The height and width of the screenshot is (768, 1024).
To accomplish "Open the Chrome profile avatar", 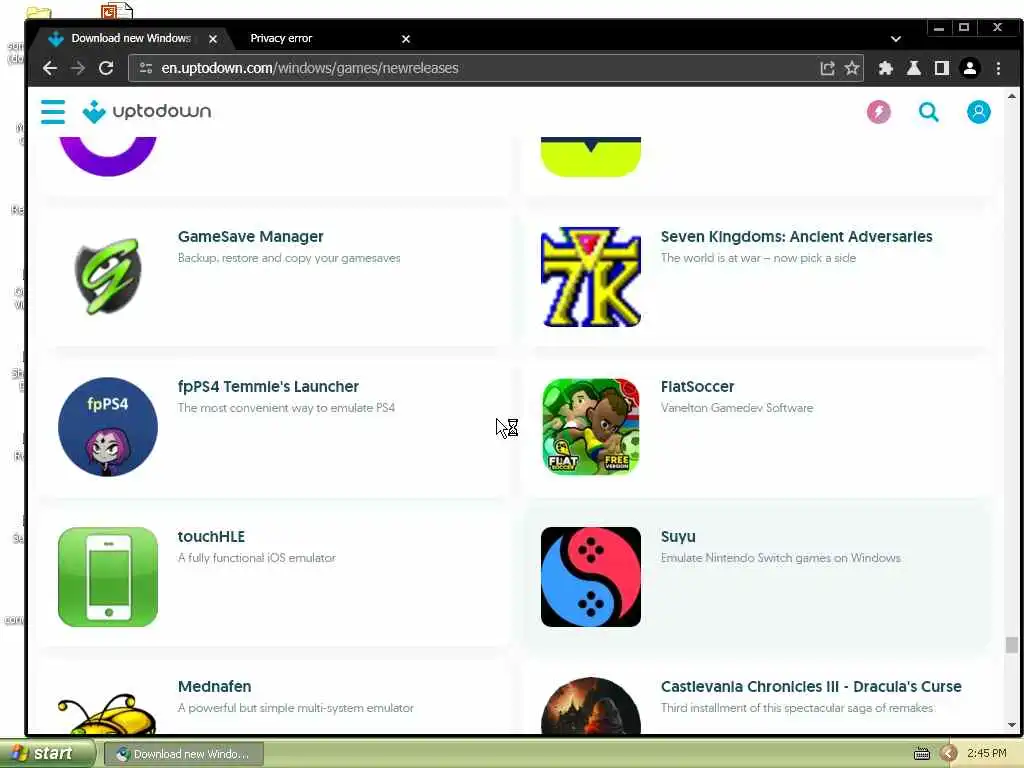I will point(970,68).
